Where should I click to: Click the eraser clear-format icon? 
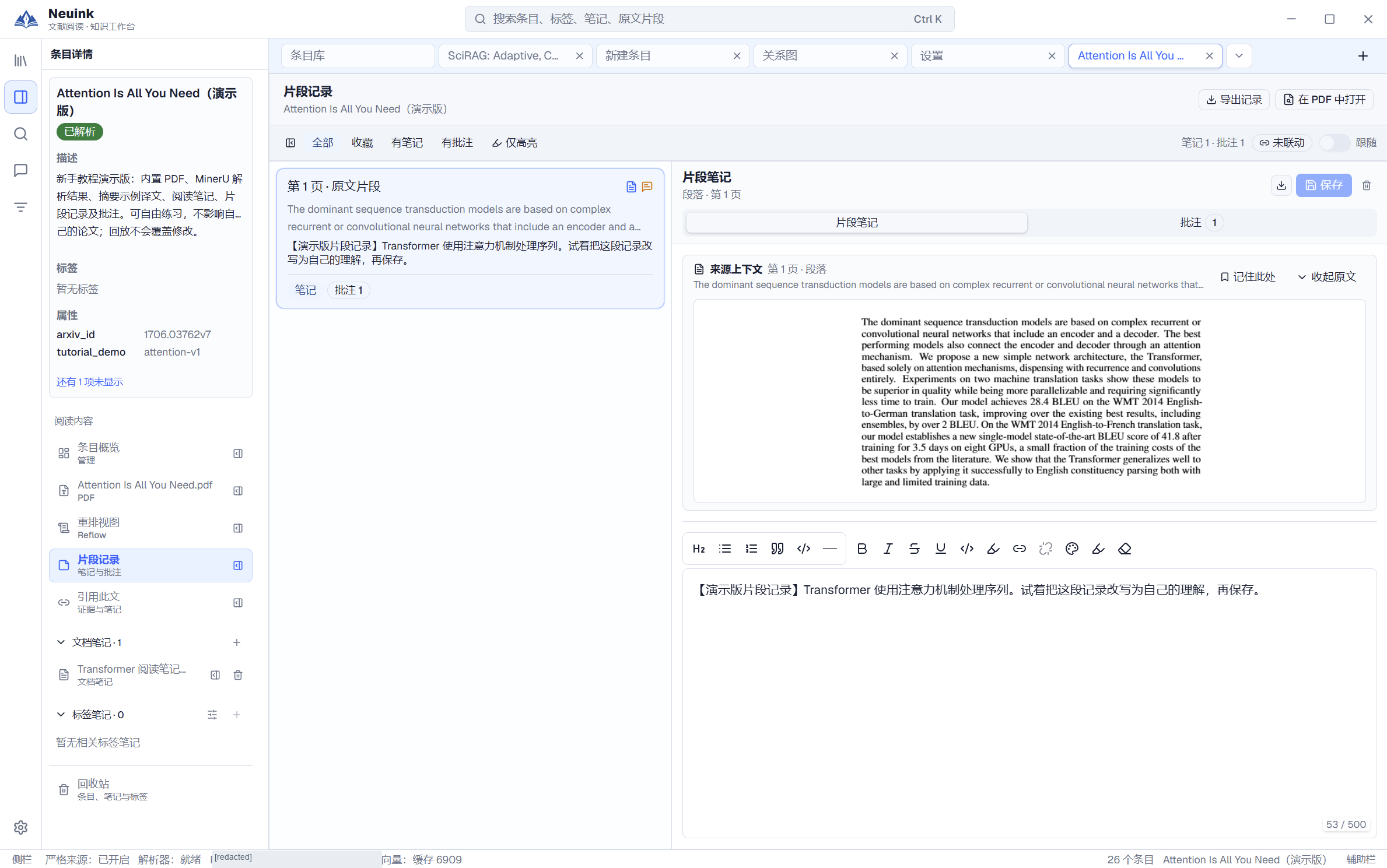pyautogui.click(x=1125, y=549)
